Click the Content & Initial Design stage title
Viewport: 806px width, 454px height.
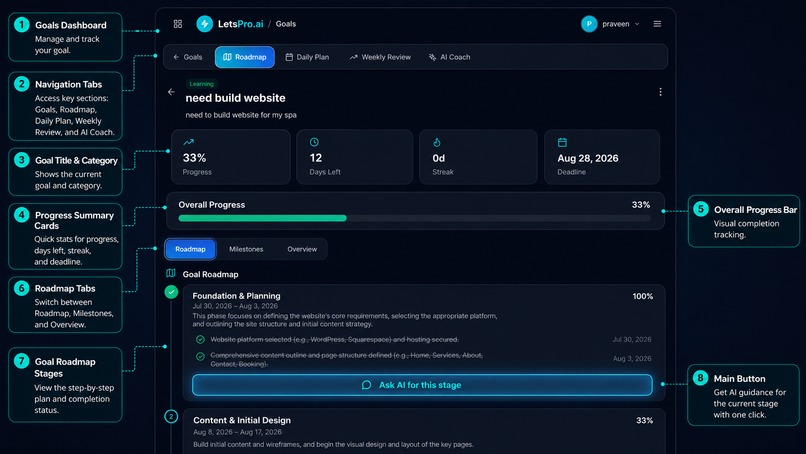click(x=242, y=420)
